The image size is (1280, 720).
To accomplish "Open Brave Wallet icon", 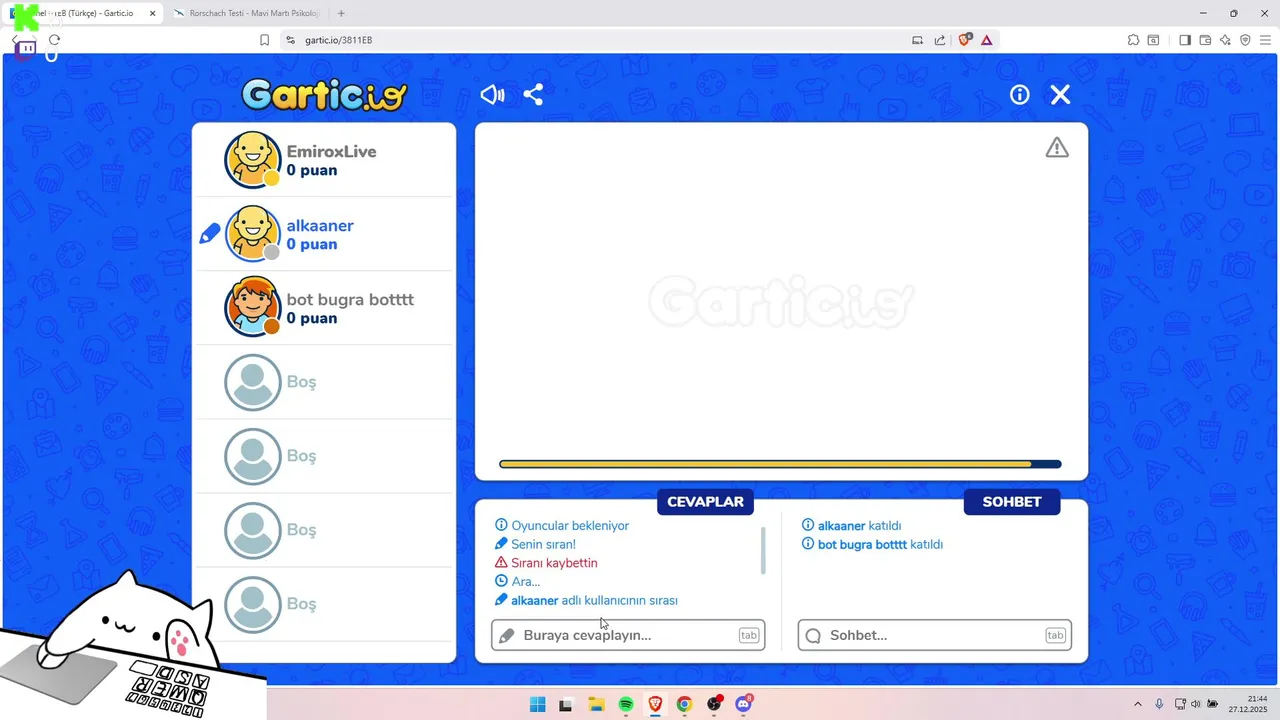I will coord(1205,40).
